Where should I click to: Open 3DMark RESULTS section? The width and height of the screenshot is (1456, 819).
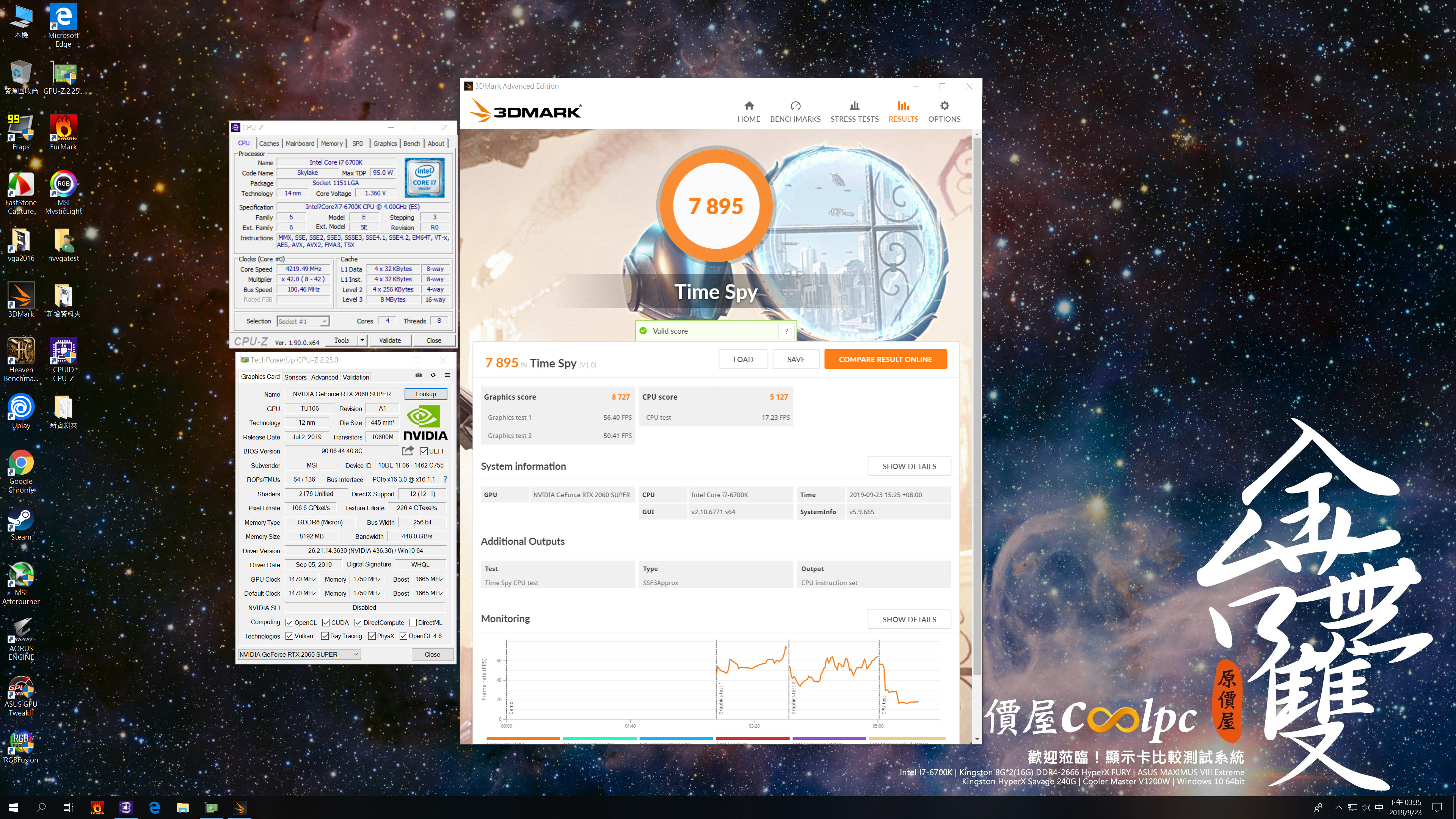point(903,111)
